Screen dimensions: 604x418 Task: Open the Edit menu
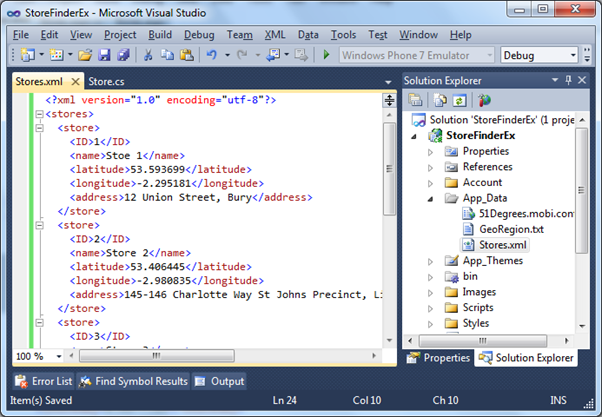click(x=49, y=35)
